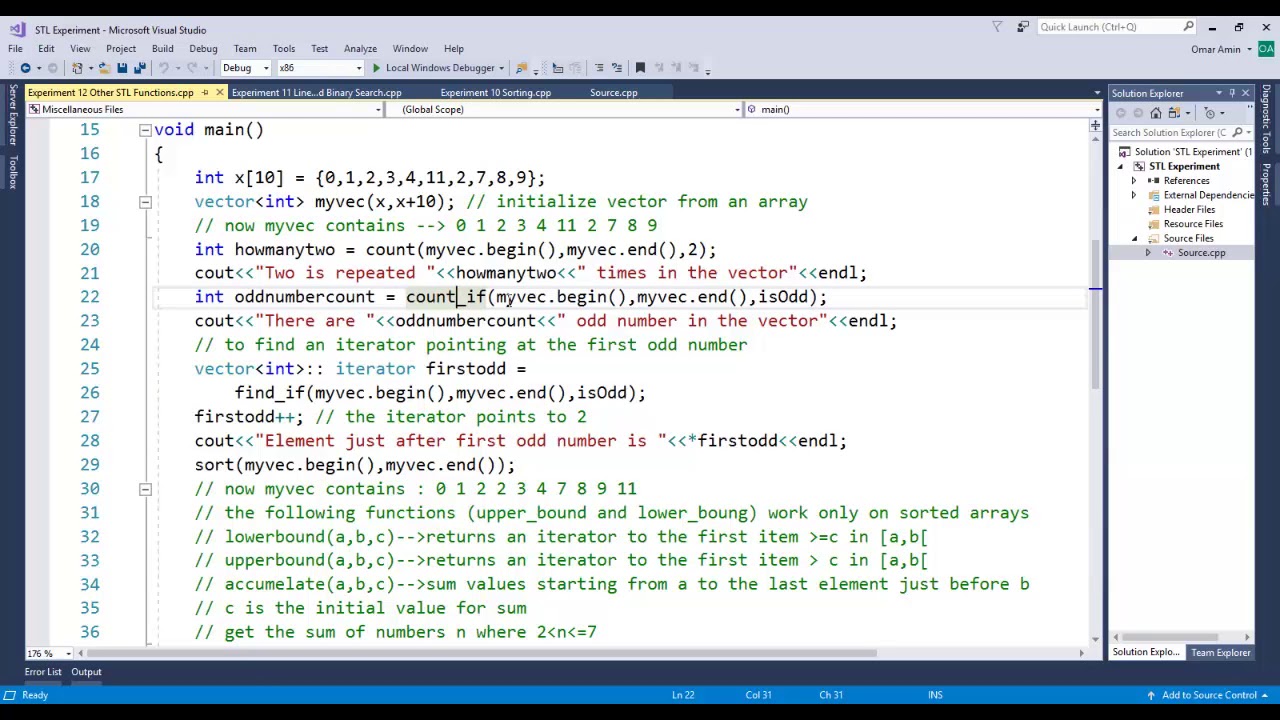Collapse the outlining block at line 18
The height and width of the screenshot is (720, 1280).
(x=145, y=202)
